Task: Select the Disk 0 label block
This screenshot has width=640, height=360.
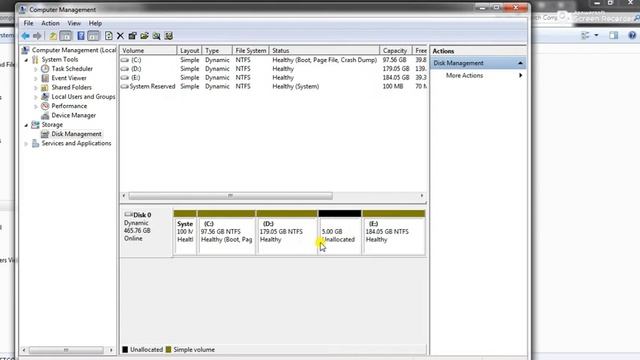Action: 146,232
